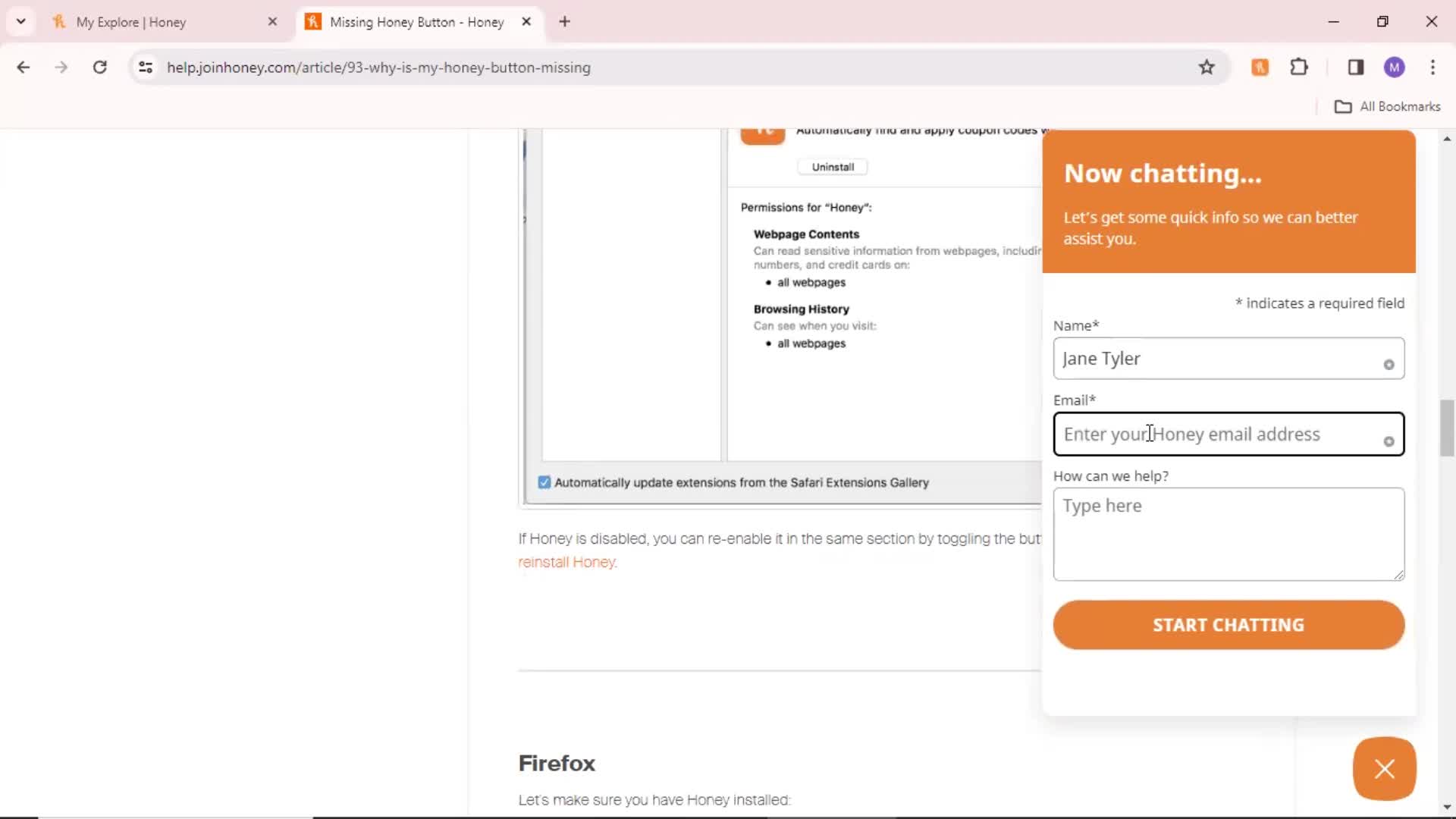This screenshot has width=1456, height=819.
Task: Expand the Firefox section below
Action: coord(557,762)
